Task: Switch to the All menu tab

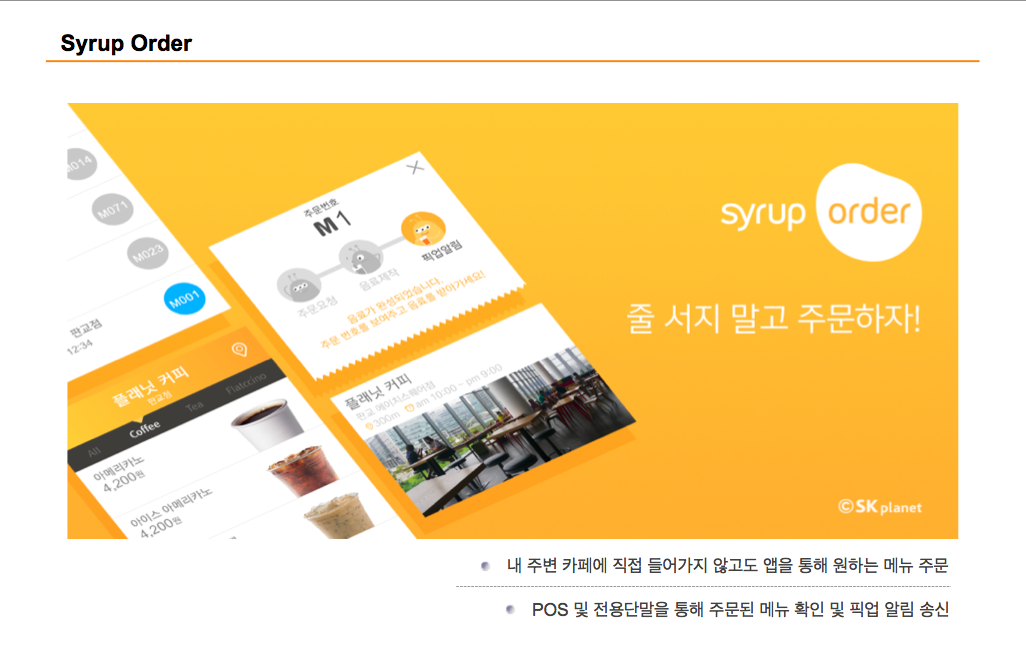Action: click(x=94, y=452)
